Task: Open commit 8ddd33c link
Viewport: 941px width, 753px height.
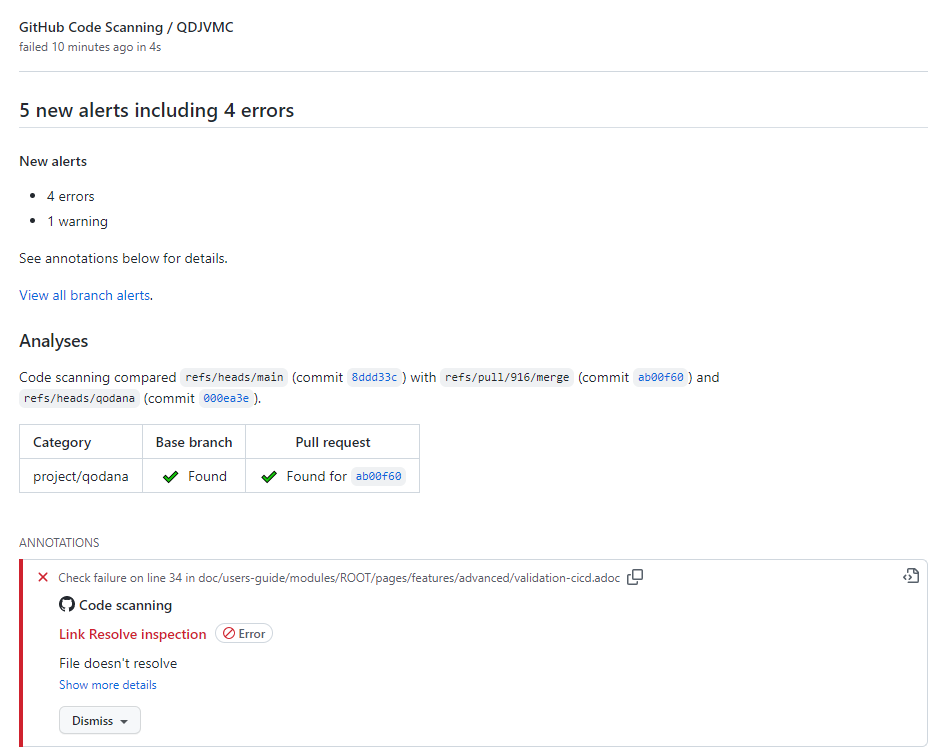Action: point(374,377)
